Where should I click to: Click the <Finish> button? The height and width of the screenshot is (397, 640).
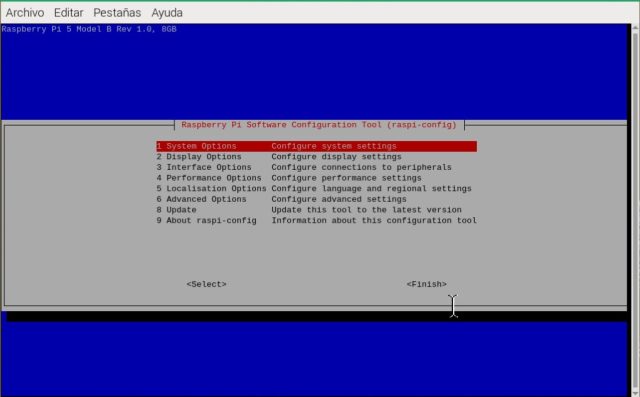(427, 284)
